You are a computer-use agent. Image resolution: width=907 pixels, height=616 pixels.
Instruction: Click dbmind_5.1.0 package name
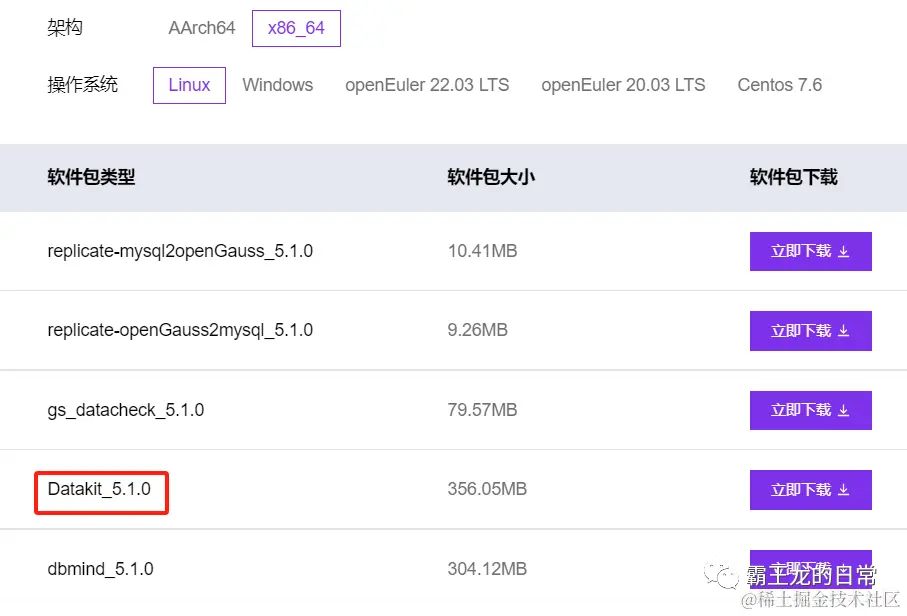click(x=100, y=569)
